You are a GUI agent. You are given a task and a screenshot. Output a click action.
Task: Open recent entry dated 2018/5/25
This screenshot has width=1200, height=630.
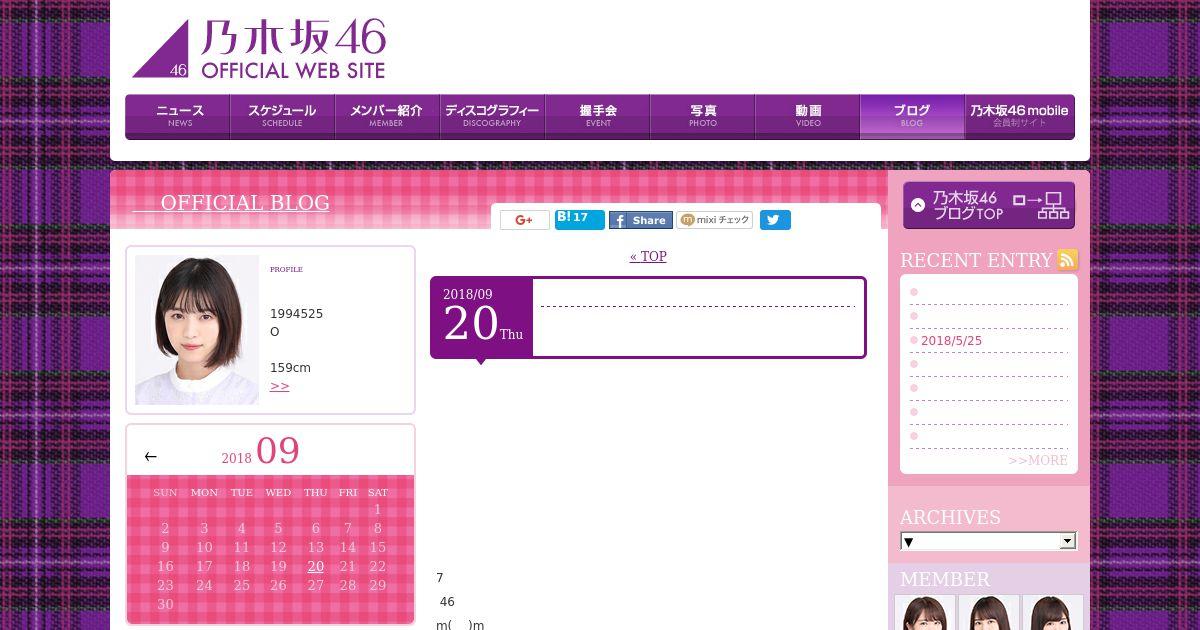point(951,340)
